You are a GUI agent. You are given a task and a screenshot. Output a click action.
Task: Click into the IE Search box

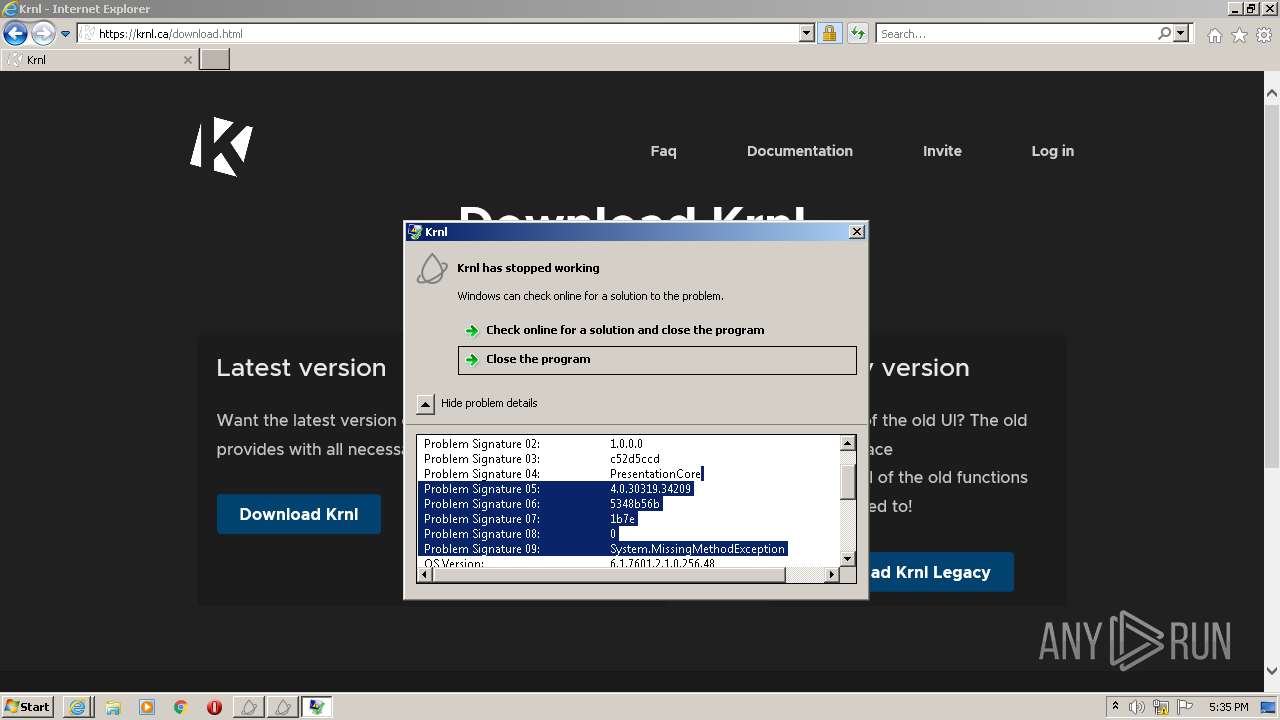(x=1016, y=34)
